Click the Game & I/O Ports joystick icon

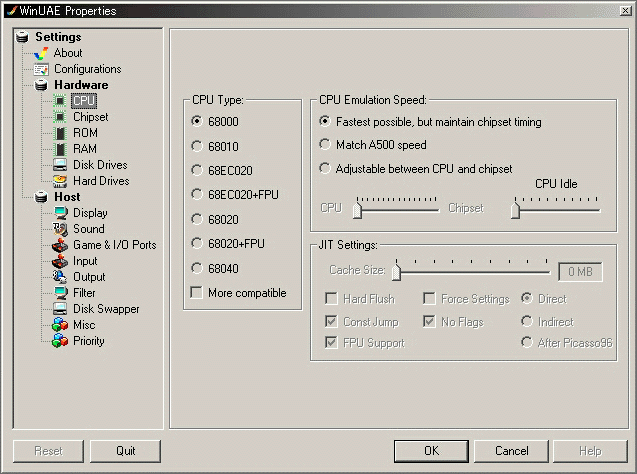(x=60, y=245)
